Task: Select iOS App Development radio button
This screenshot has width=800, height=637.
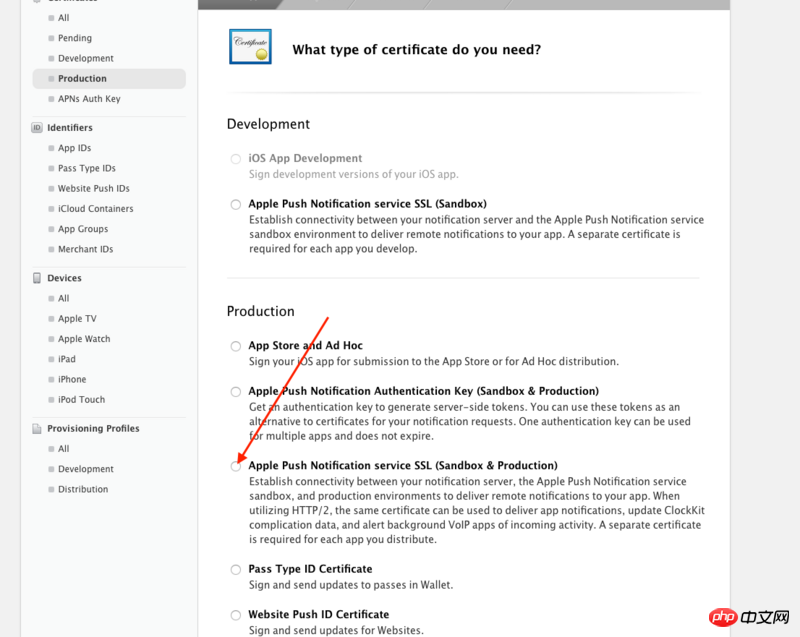Action: point(235,159)
